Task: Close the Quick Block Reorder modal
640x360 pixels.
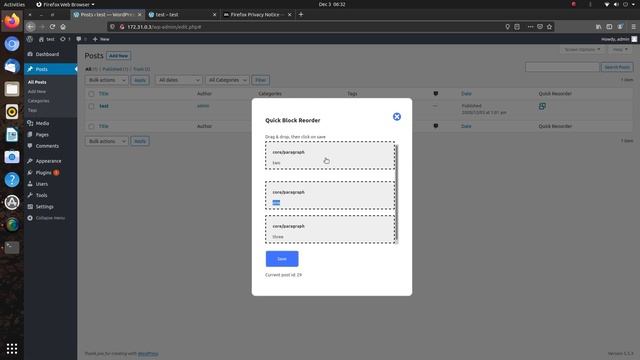Action: [396, 117]
